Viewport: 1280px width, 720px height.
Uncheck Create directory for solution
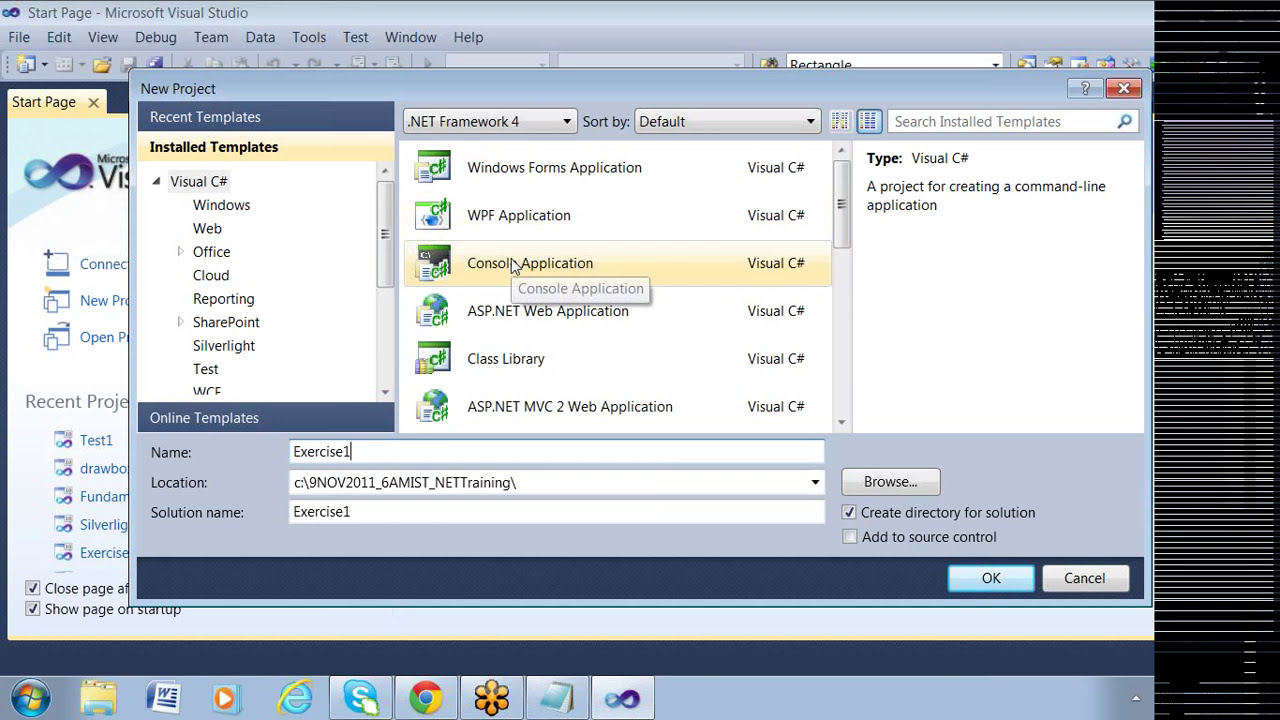coord(849,512)
